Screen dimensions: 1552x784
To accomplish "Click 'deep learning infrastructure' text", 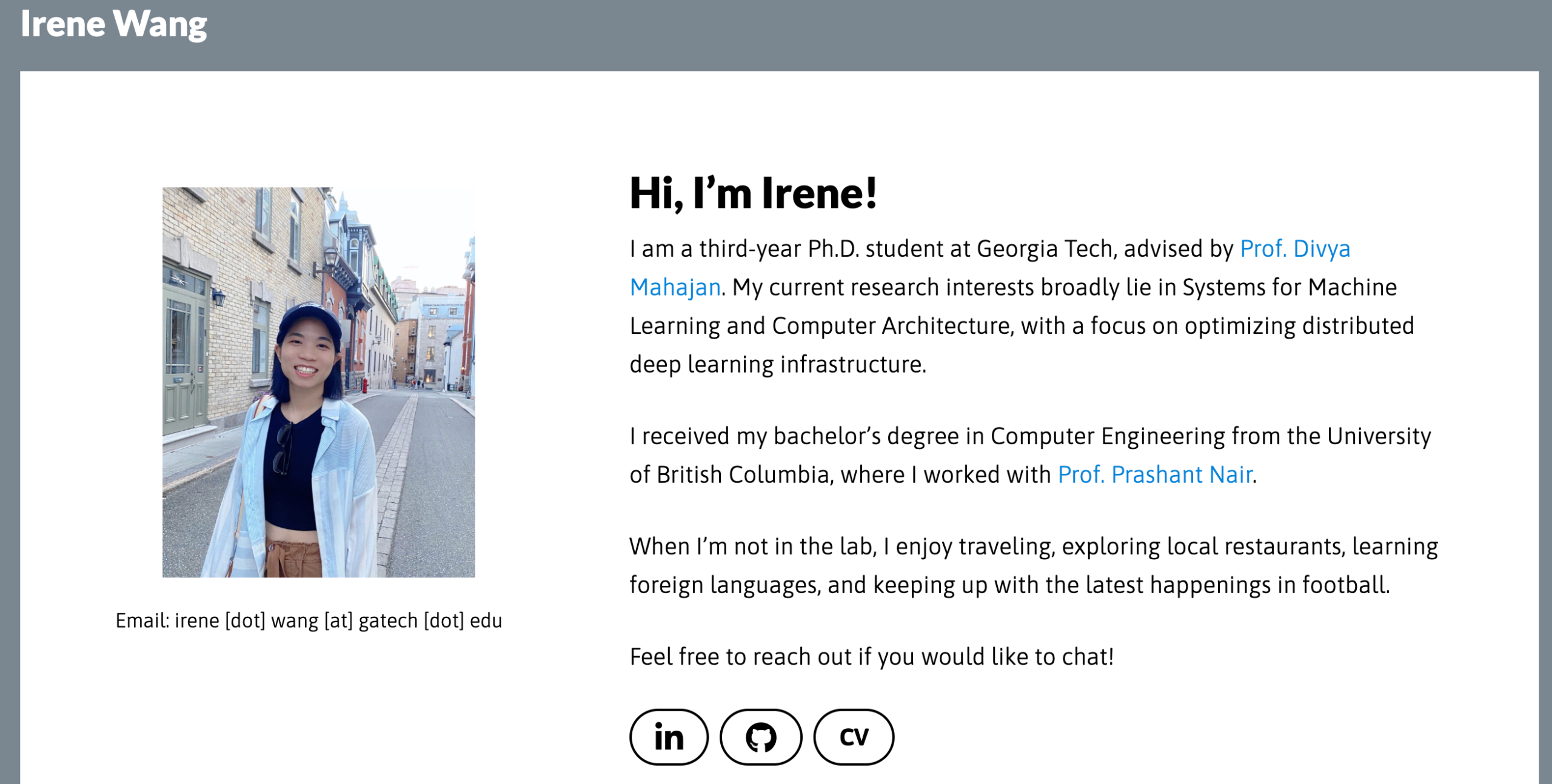I will [777, 365].
